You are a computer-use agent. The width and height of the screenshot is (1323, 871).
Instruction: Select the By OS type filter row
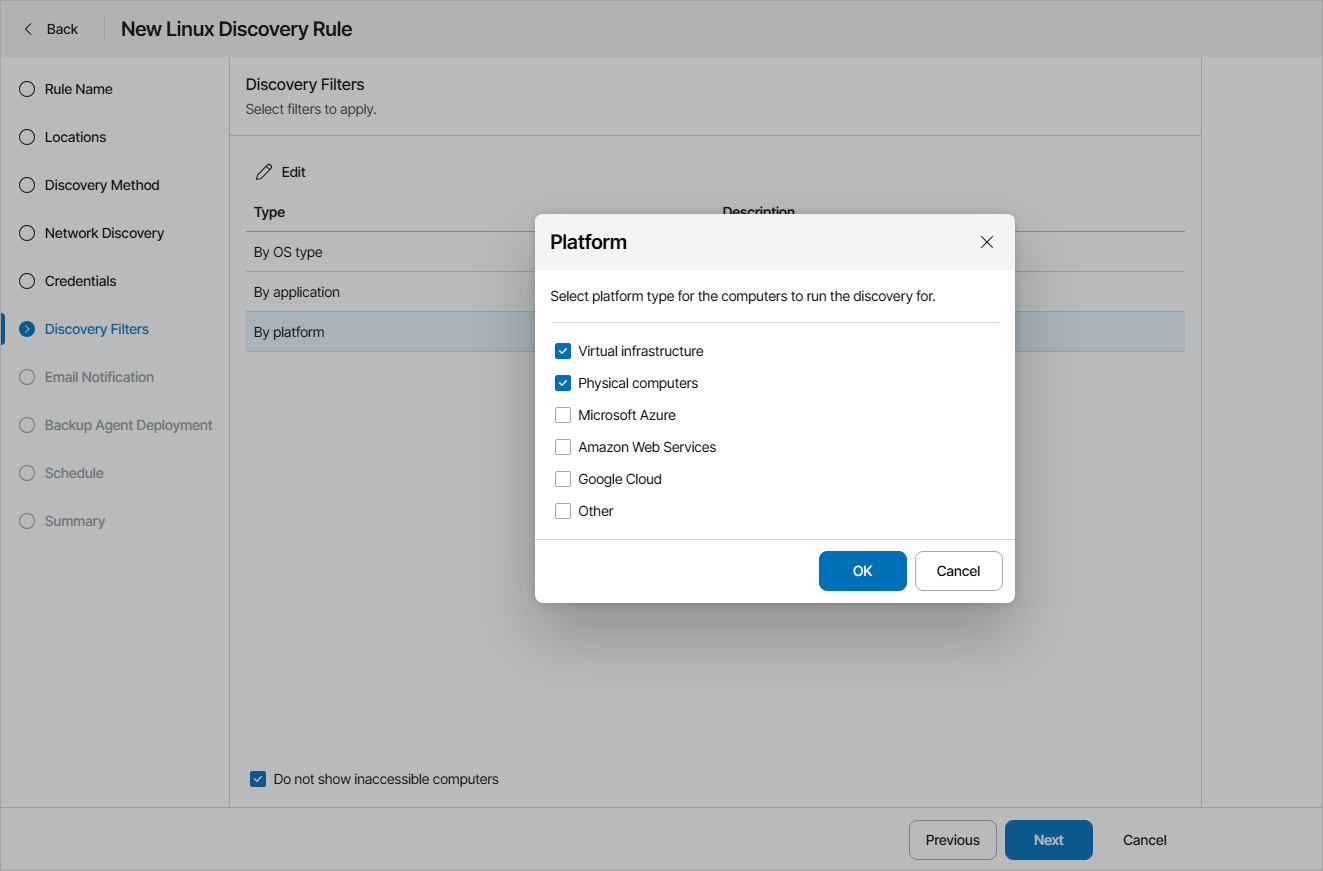click(288, 252)
